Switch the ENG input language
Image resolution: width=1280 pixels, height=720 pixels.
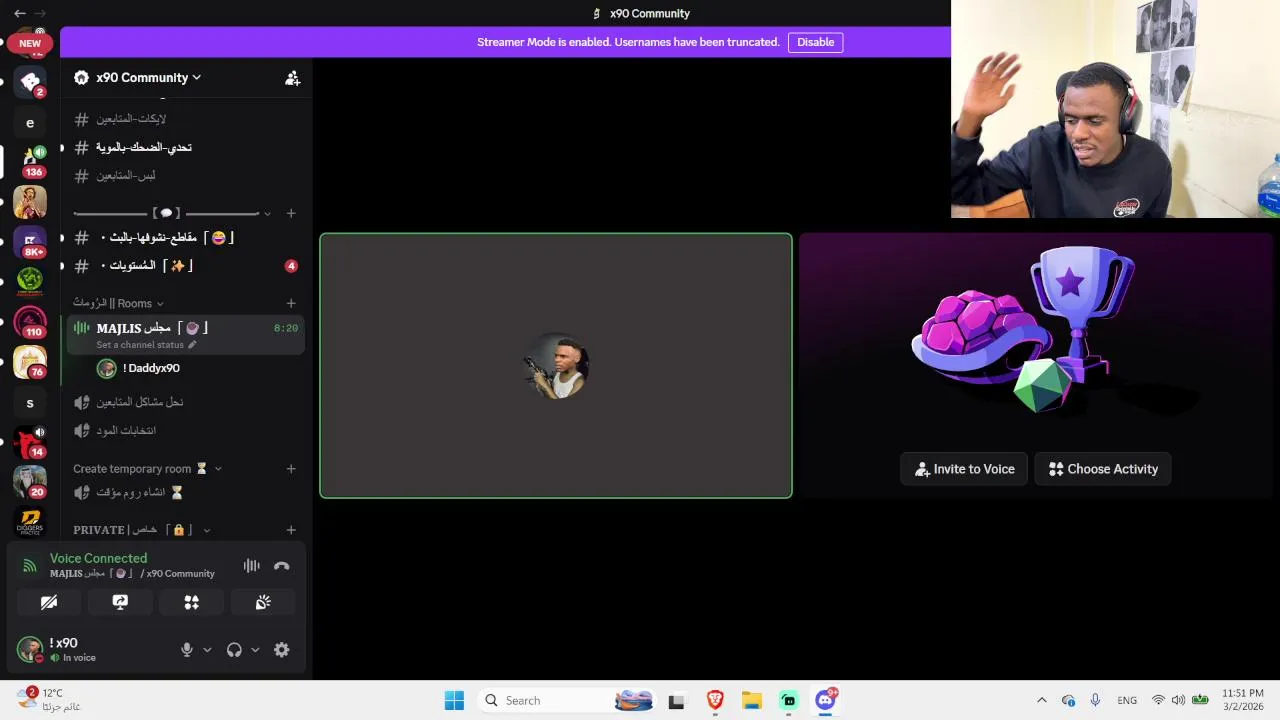[x=1127, y=701]
